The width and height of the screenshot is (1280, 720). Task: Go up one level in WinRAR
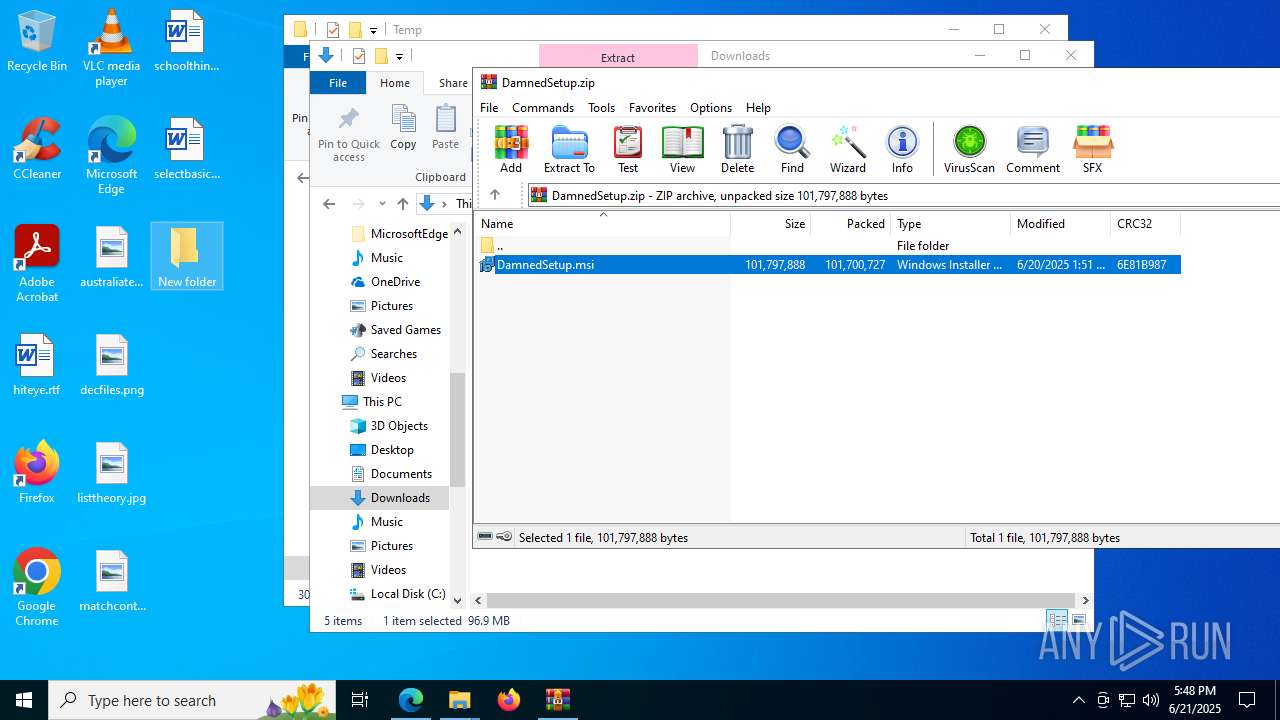pos(495,195)
